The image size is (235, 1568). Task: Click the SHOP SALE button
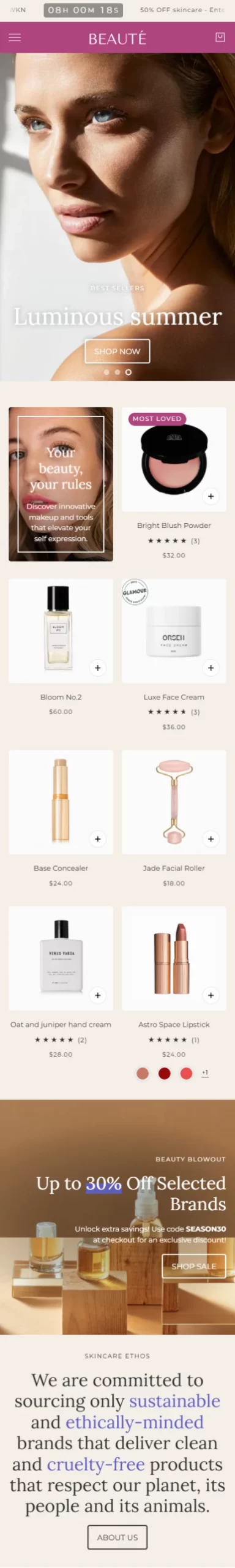click(194, 1266)
